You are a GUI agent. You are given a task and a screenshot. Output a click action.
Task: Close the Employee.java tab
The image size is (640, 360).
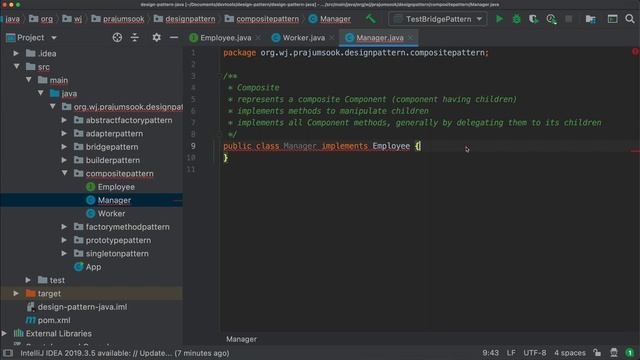click(x=258, y=38)
